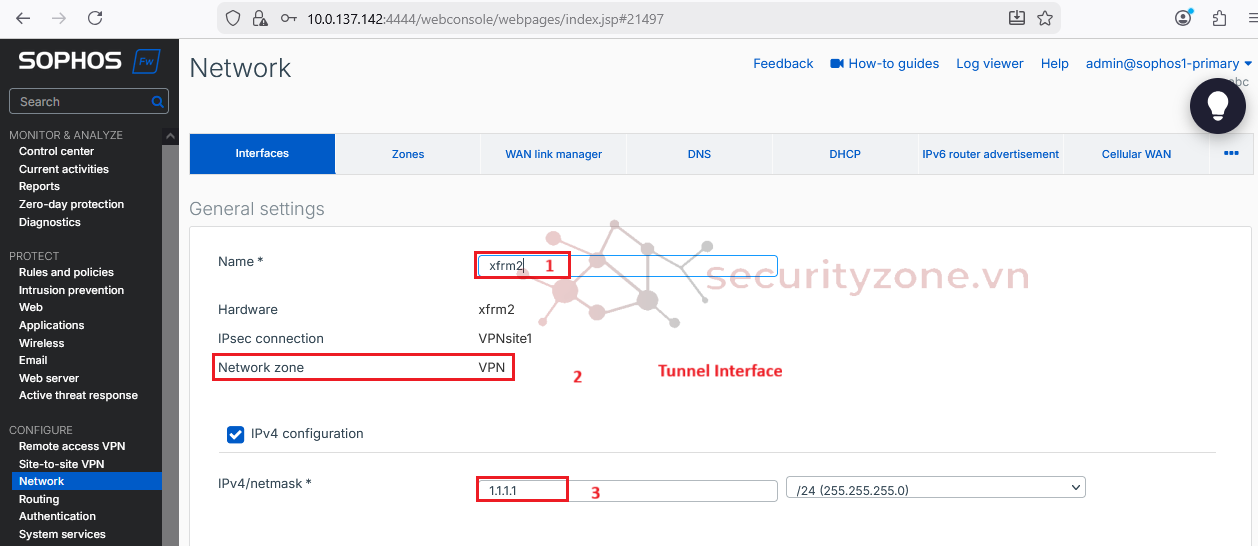Click the Sophos FW logo
The width and height of the screenshot is (1258, 546).
pyautogui.click(x=89, y=61)
